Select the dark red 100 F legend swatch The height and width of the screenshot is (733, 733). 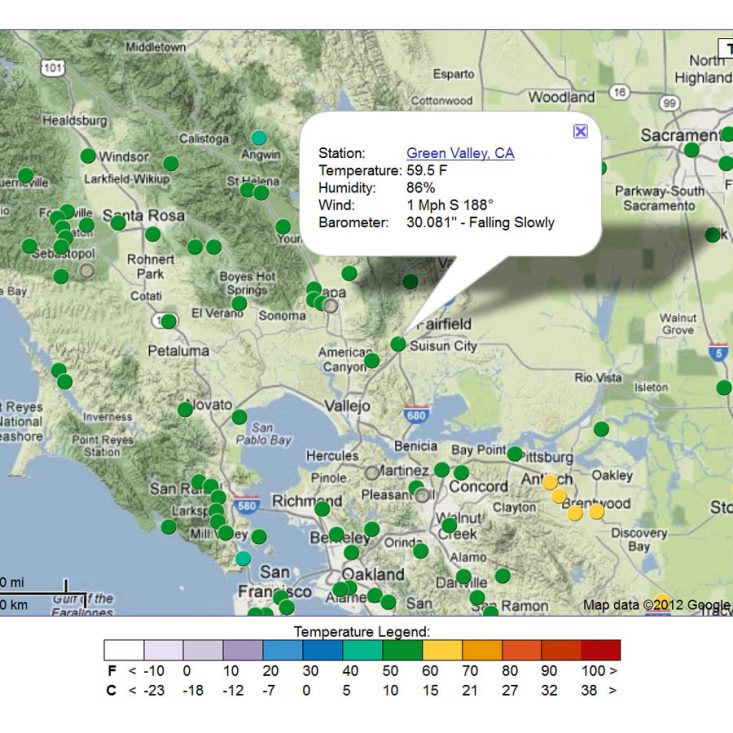coord(601,650)
